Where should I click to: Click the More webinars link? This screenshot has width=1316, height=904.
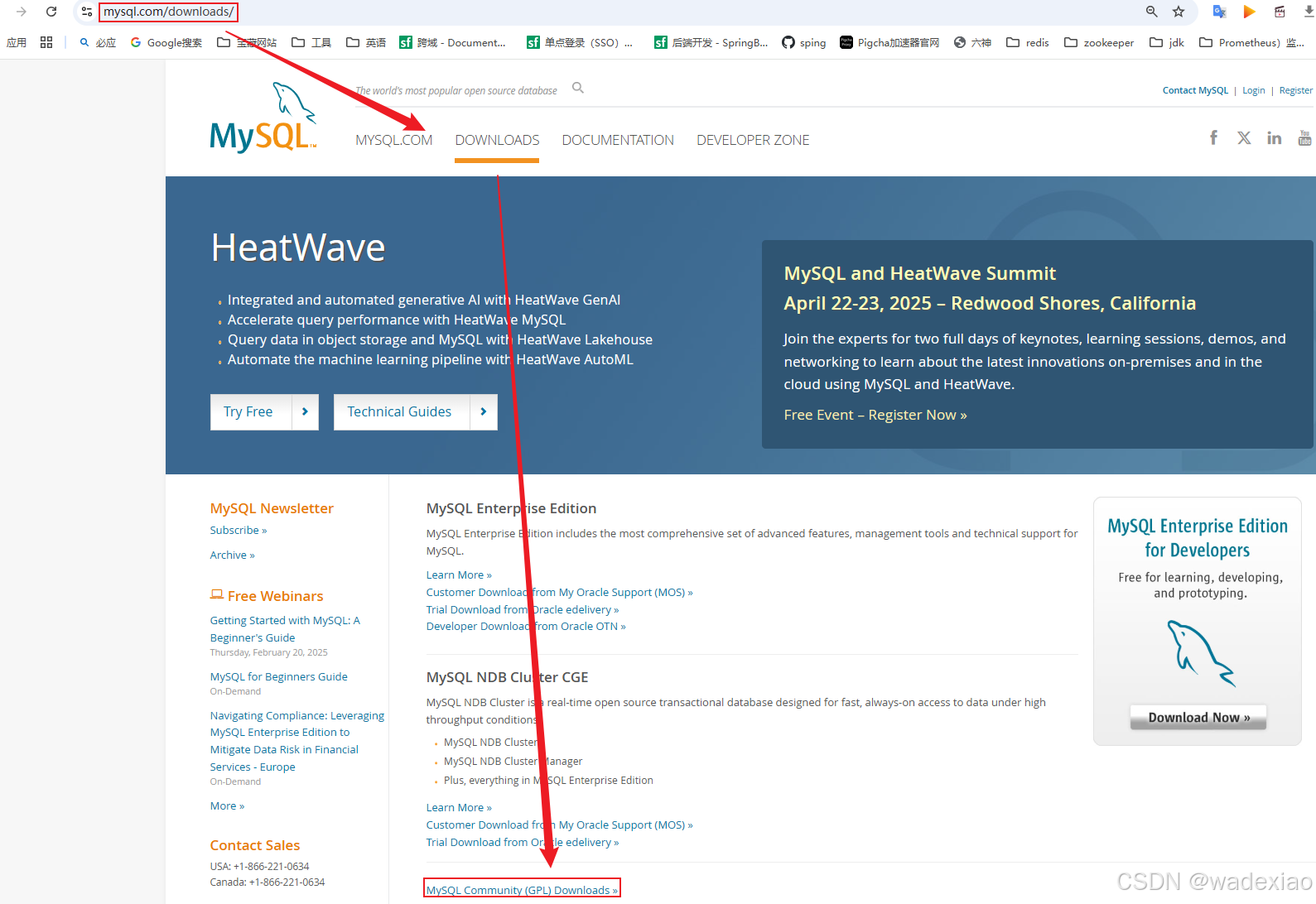coord(227,805)
